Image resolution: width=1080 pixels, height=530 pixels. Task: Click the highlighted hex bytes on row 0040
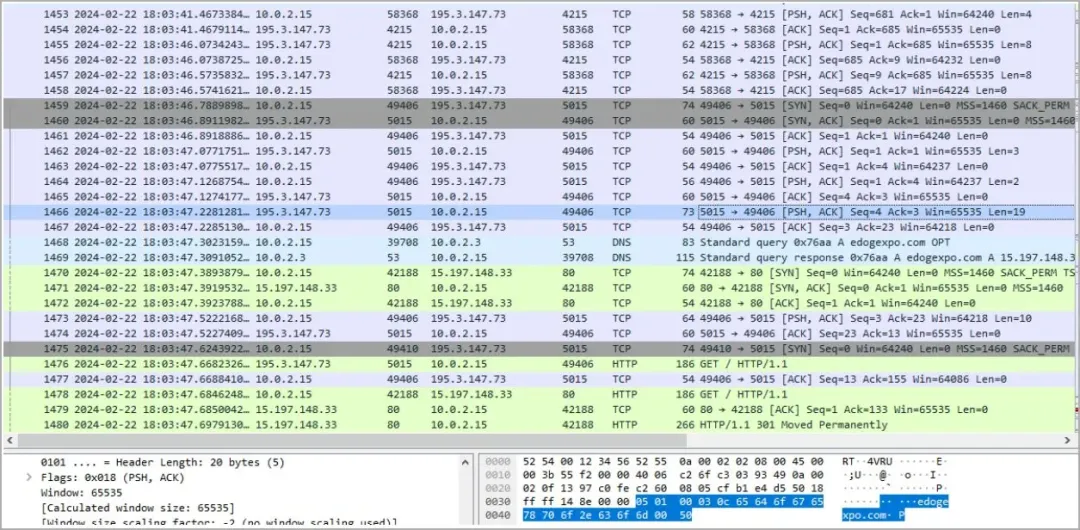click(586, 515)
